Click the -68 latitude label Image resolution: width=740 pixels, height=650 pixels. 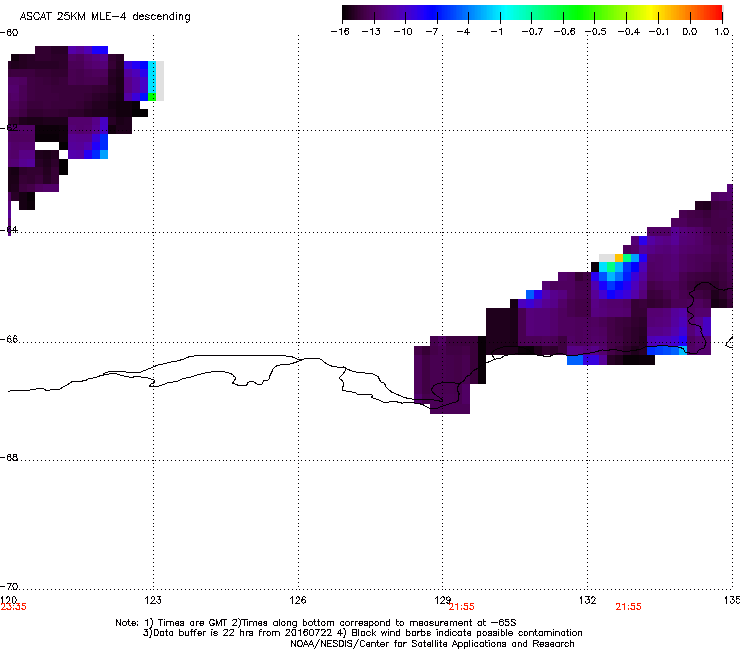(x=9, y=457)
